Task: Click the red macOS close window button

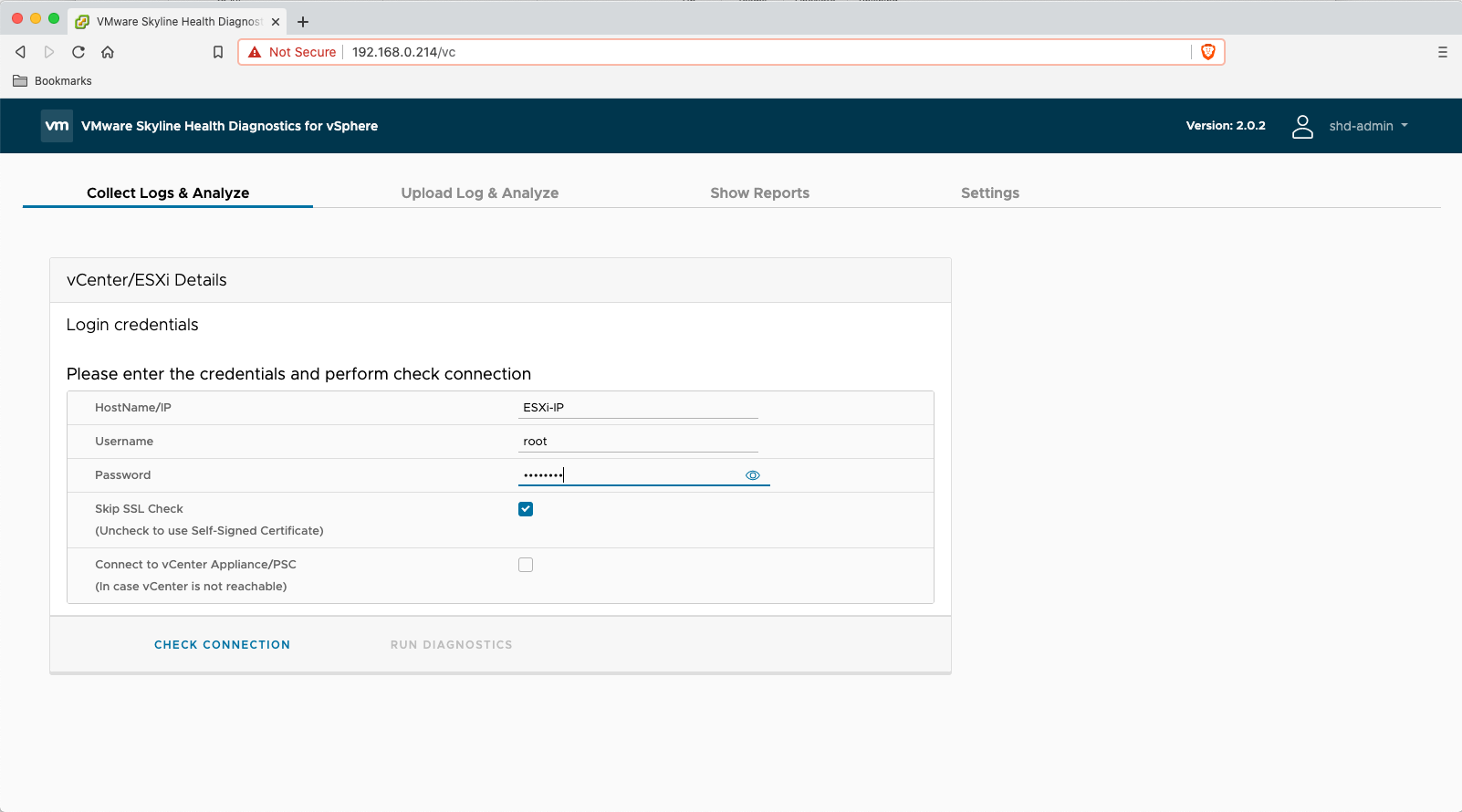Action: 17,18
